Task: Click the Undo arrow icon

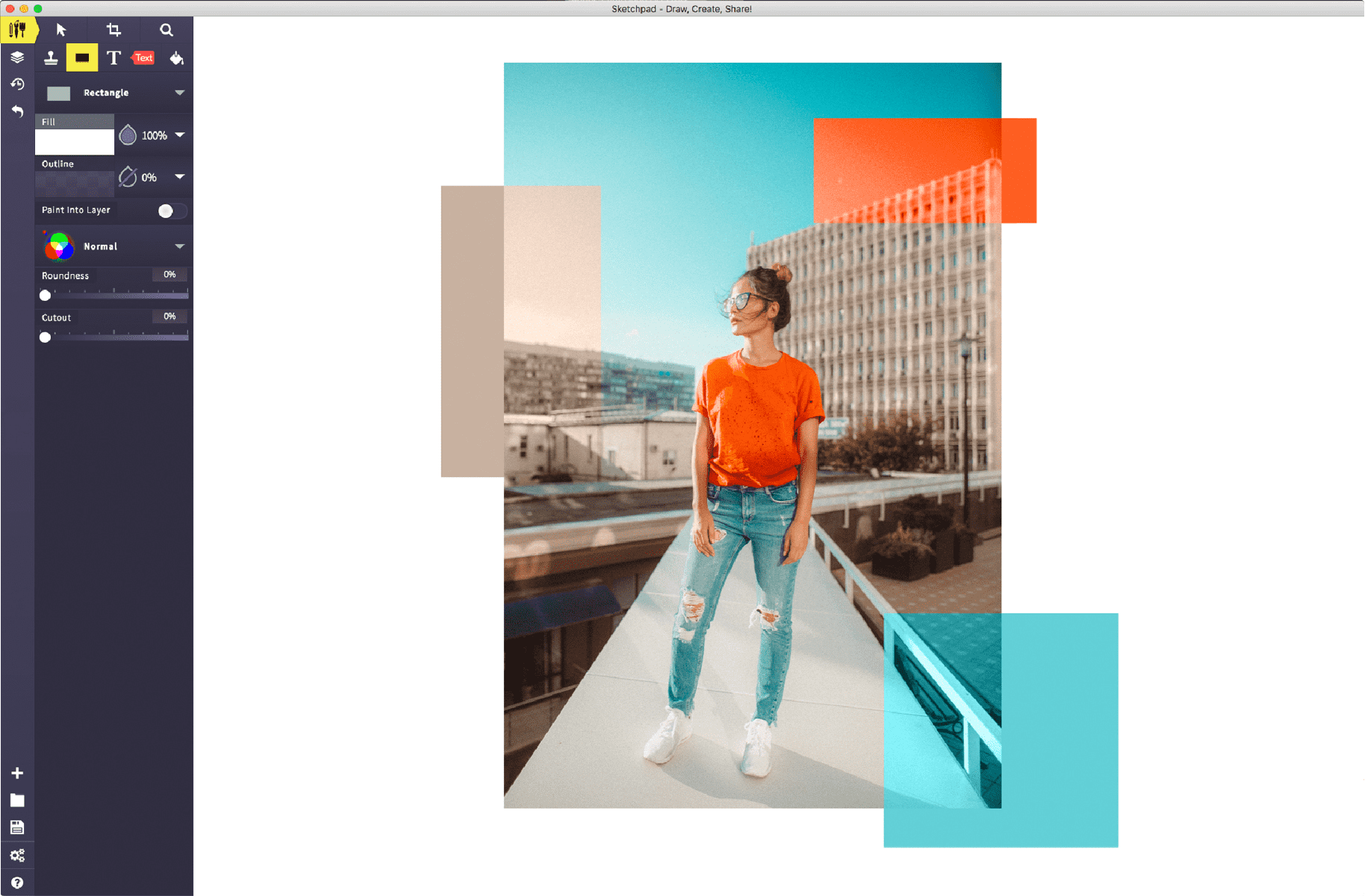Action: click(17, 111)
